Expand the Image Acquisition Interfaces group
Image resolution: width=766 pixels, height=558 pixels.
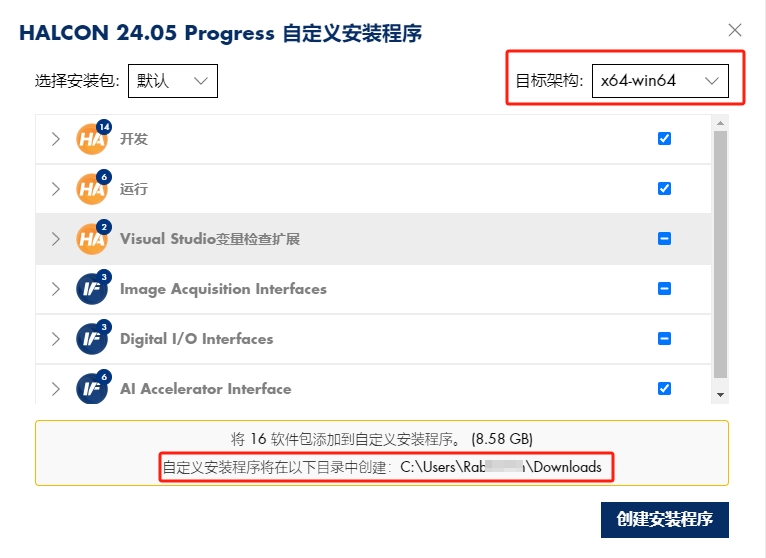point(56,289)
